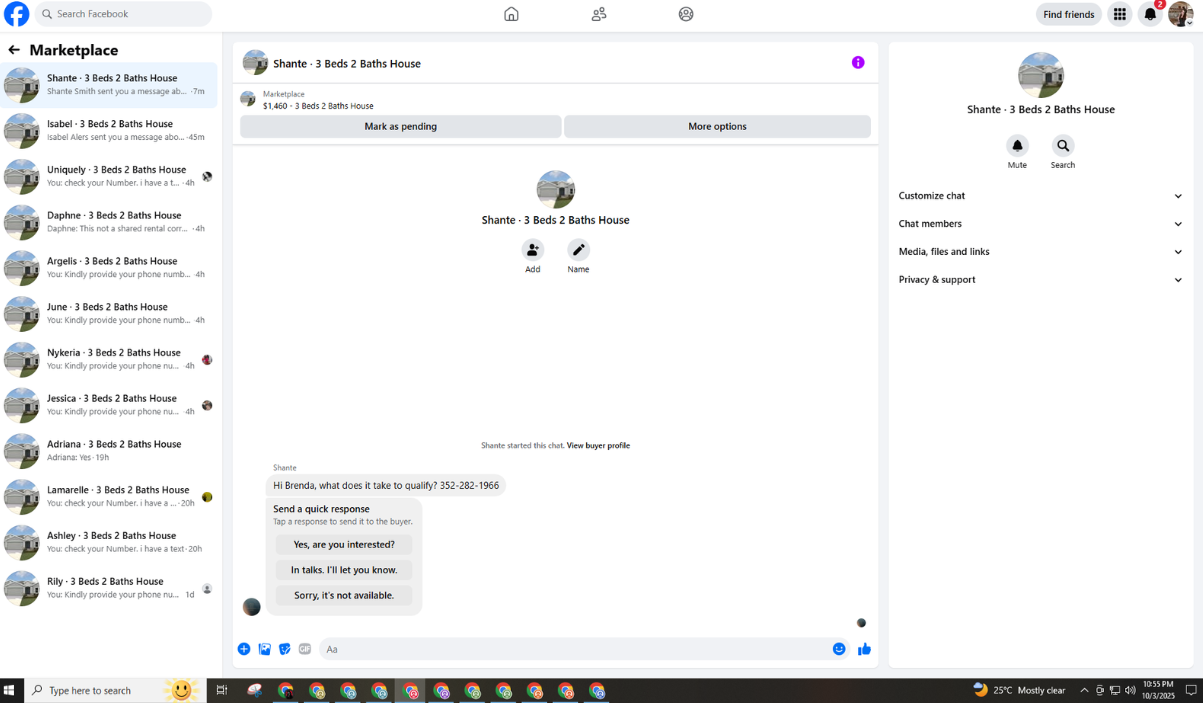
Task: Open Adriana conversation in the list
Action: tap(109, 451)
